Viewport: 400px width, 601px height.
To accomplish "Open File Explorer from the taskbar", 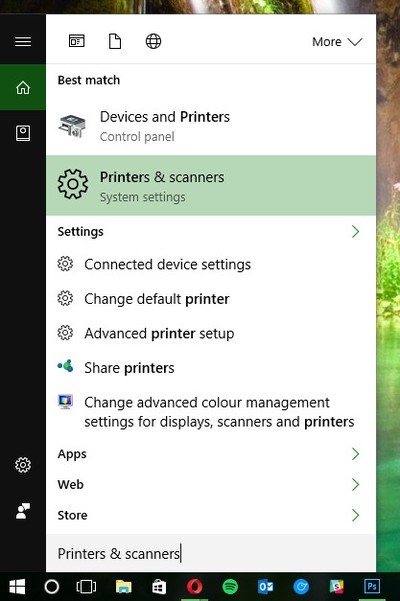I will (x=123, y=586).
